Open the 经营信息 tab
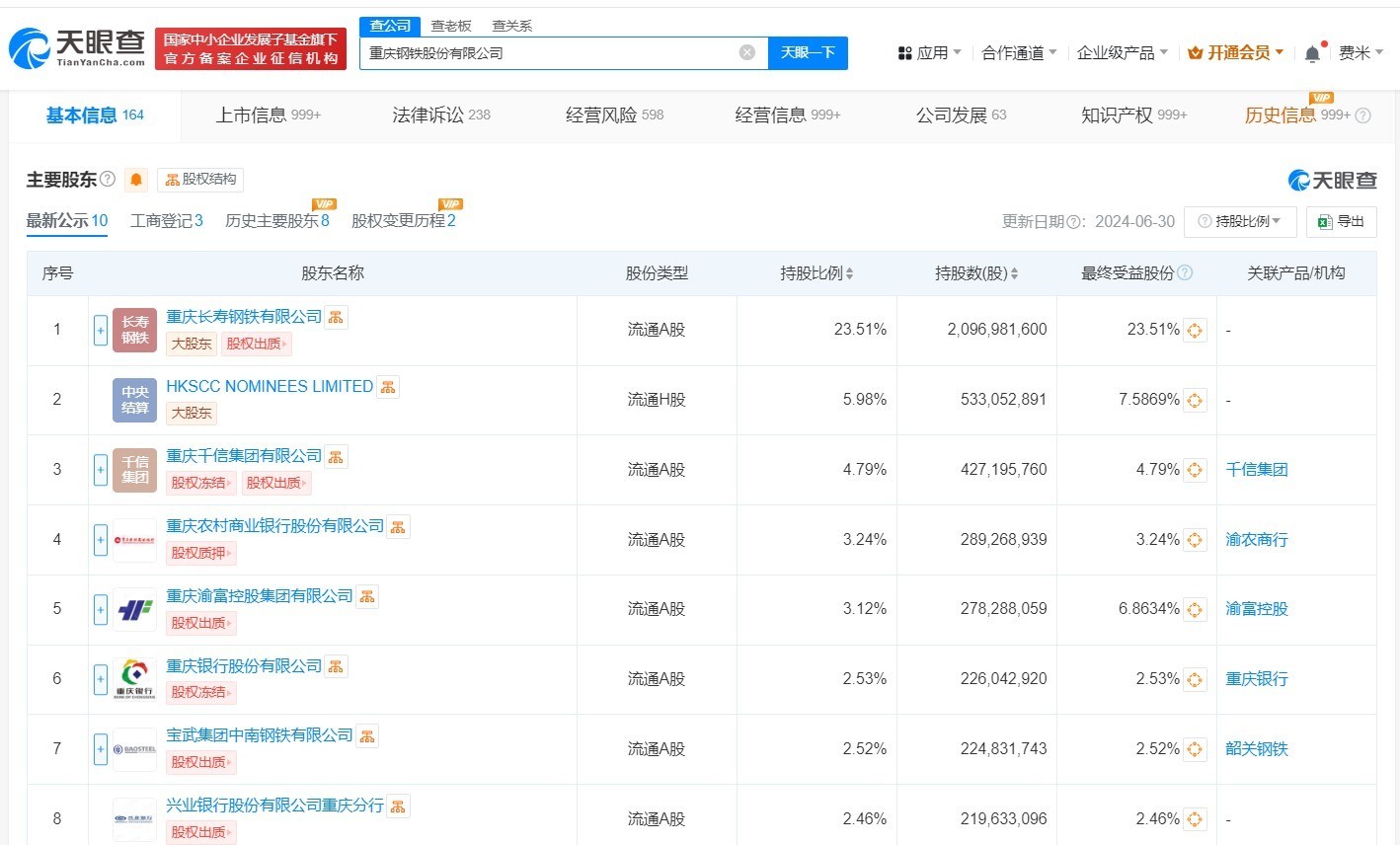 [x=788, y=115]
